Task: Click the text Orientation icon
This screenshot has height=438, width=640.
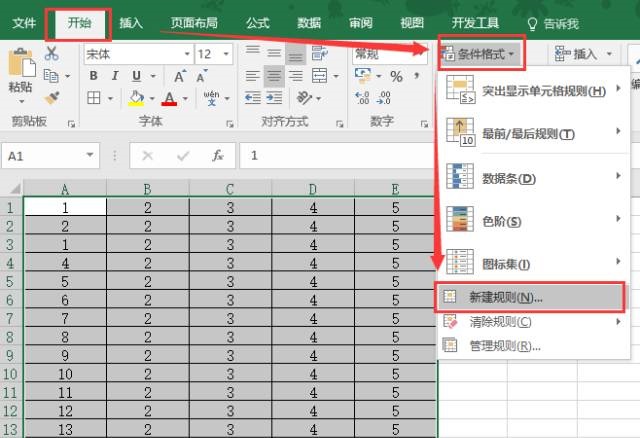Action: pos(304,98)
